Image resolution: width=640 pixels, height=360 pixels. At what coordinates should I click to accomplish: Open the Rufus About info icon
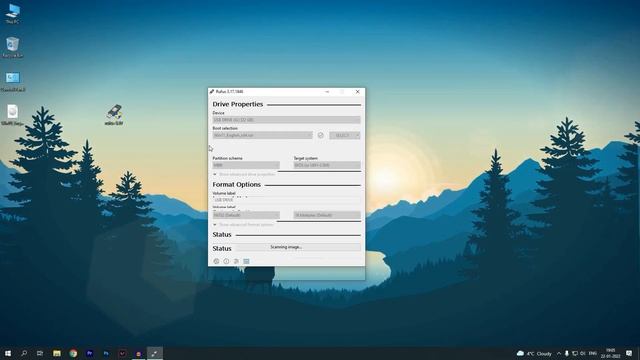pos(226,261)
